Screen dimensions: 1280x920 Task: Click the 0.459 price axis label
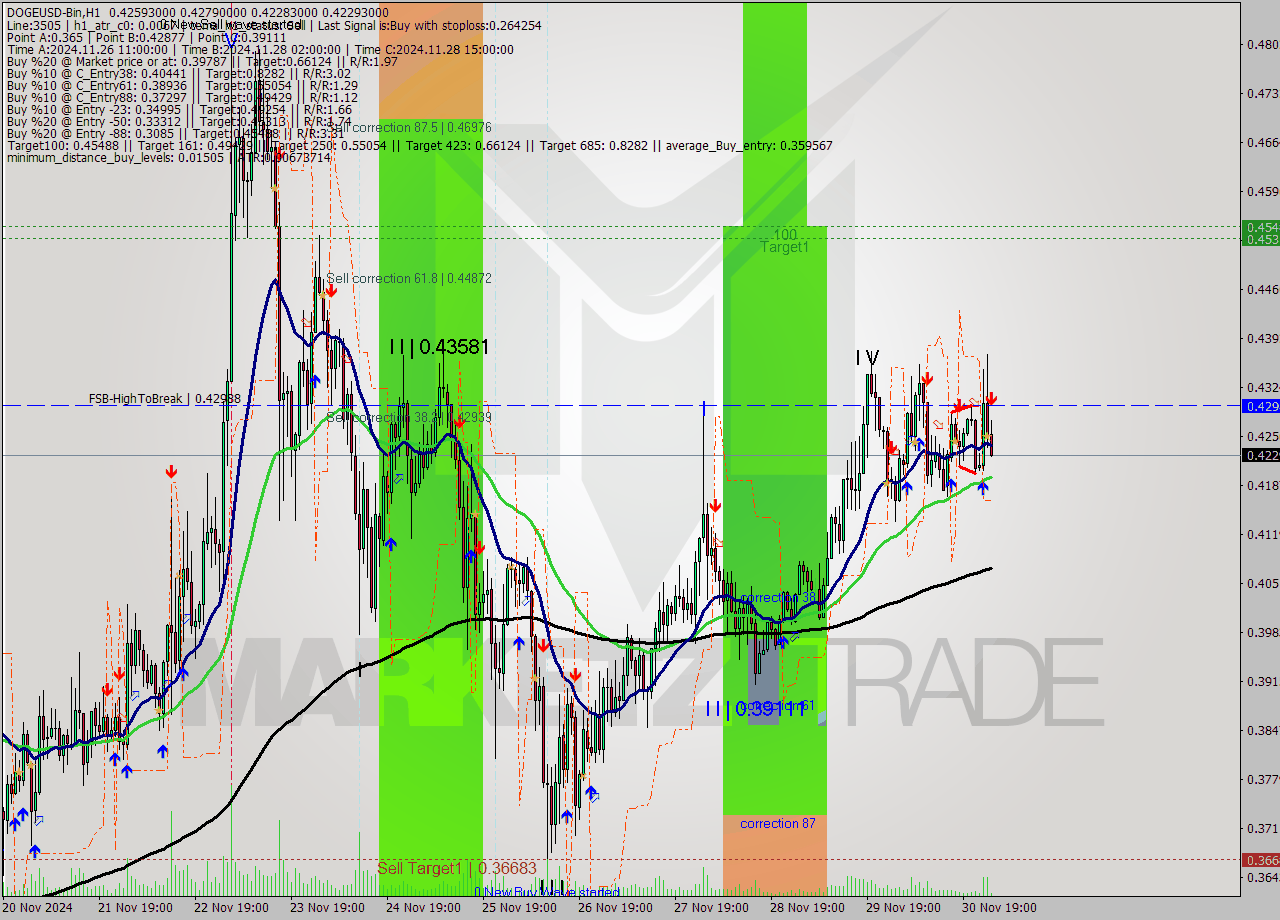click(1261, 191)
